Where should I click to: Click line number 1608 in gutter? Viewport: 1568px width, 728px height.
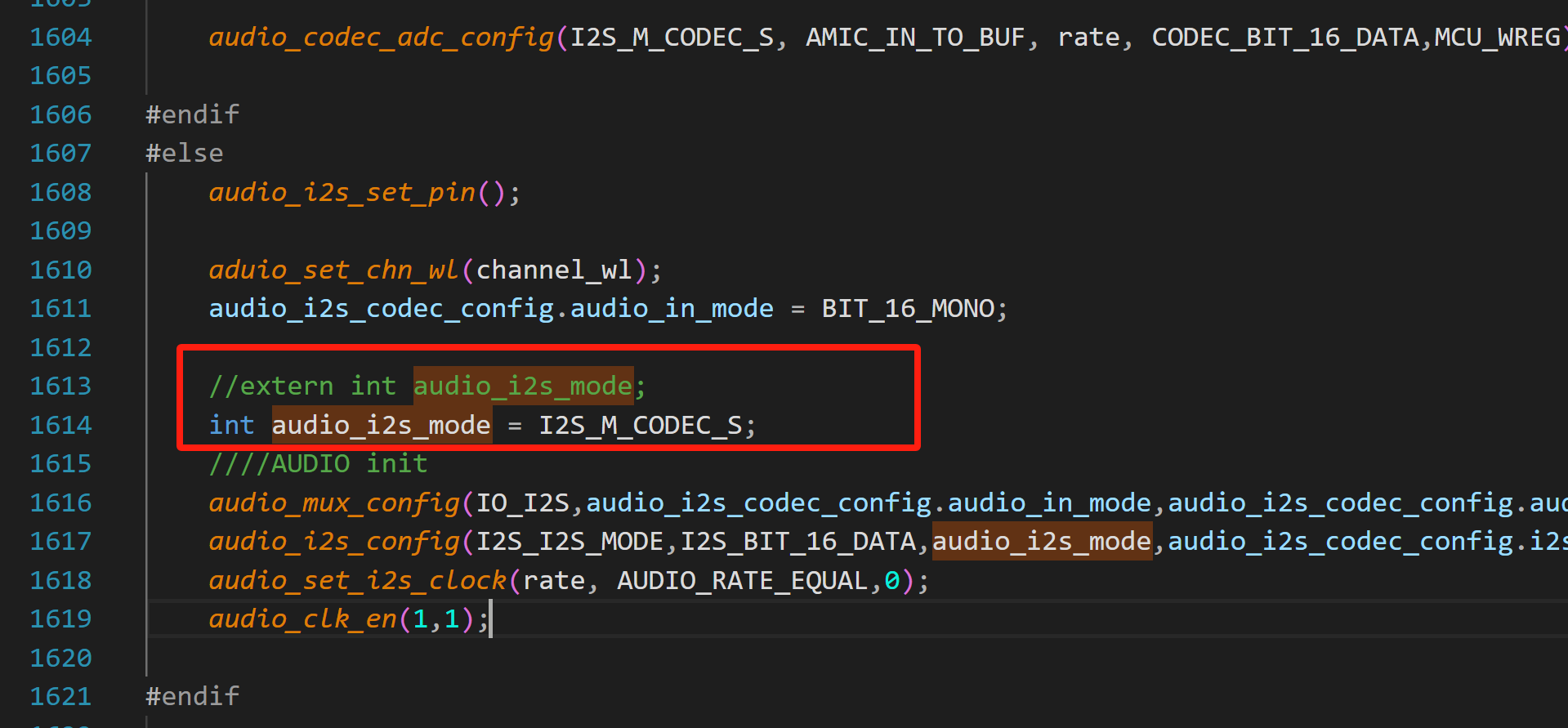coord(61,193)
